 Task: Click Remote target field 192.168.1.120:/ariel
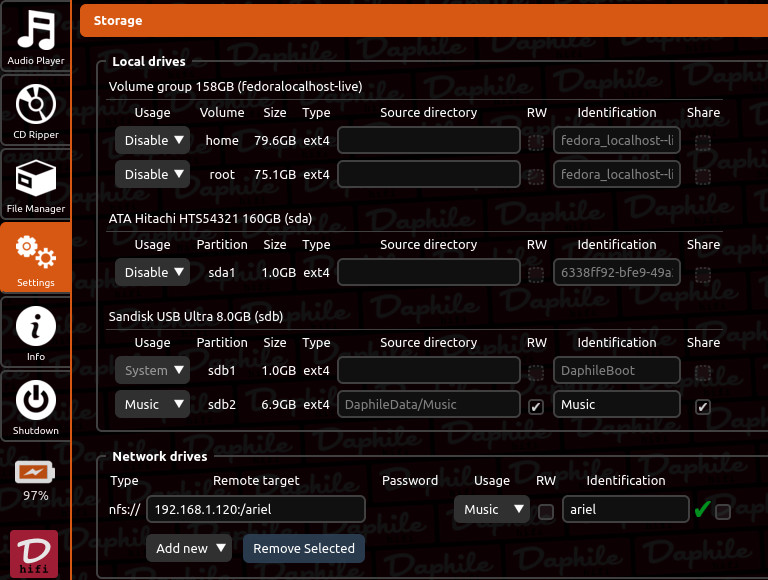tap(256, 509)
